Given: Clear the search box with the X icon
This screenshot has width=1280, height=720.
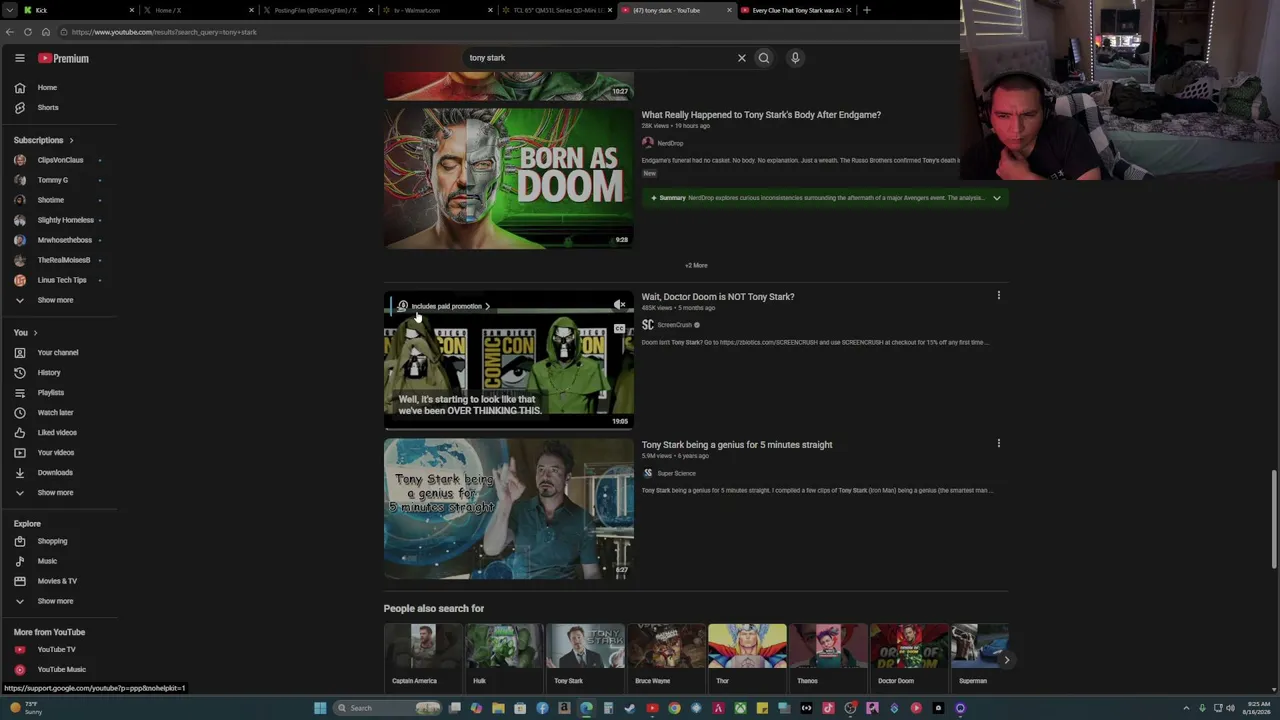Looking at the screenshot, I should coord(742,58).
